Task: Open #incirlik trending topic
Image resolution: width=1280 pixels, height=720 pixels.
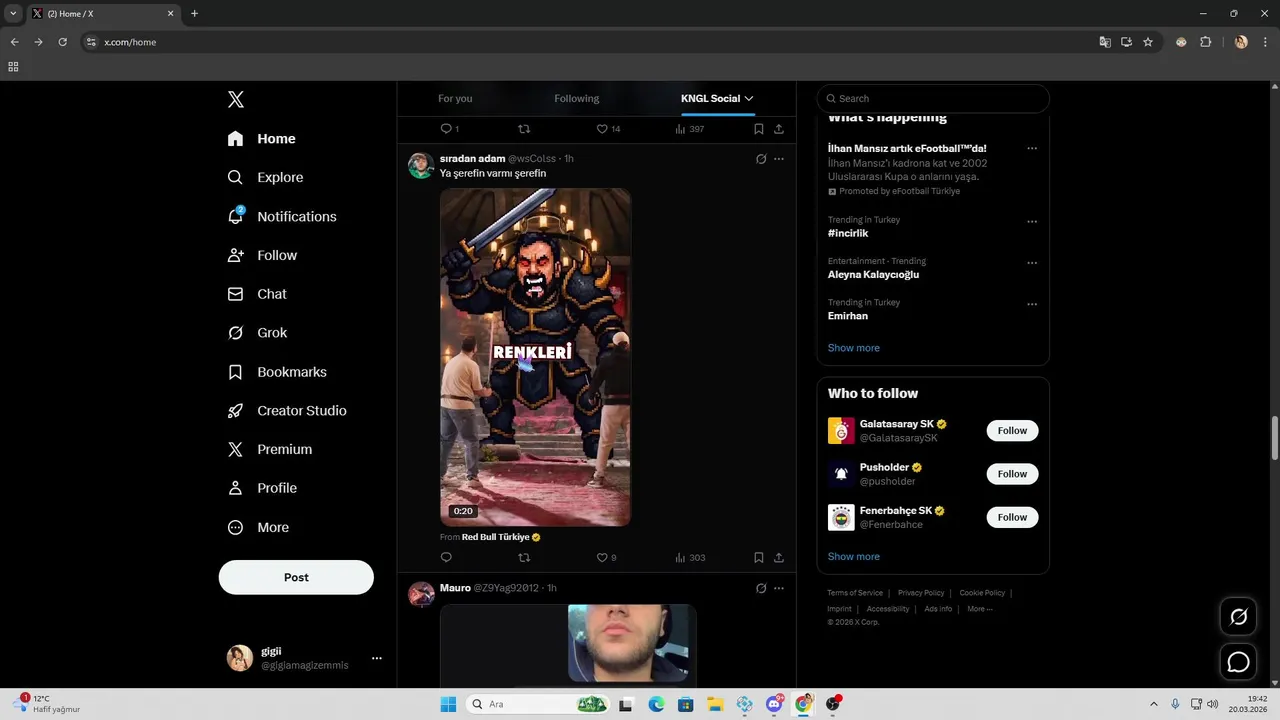Action: 848,233
